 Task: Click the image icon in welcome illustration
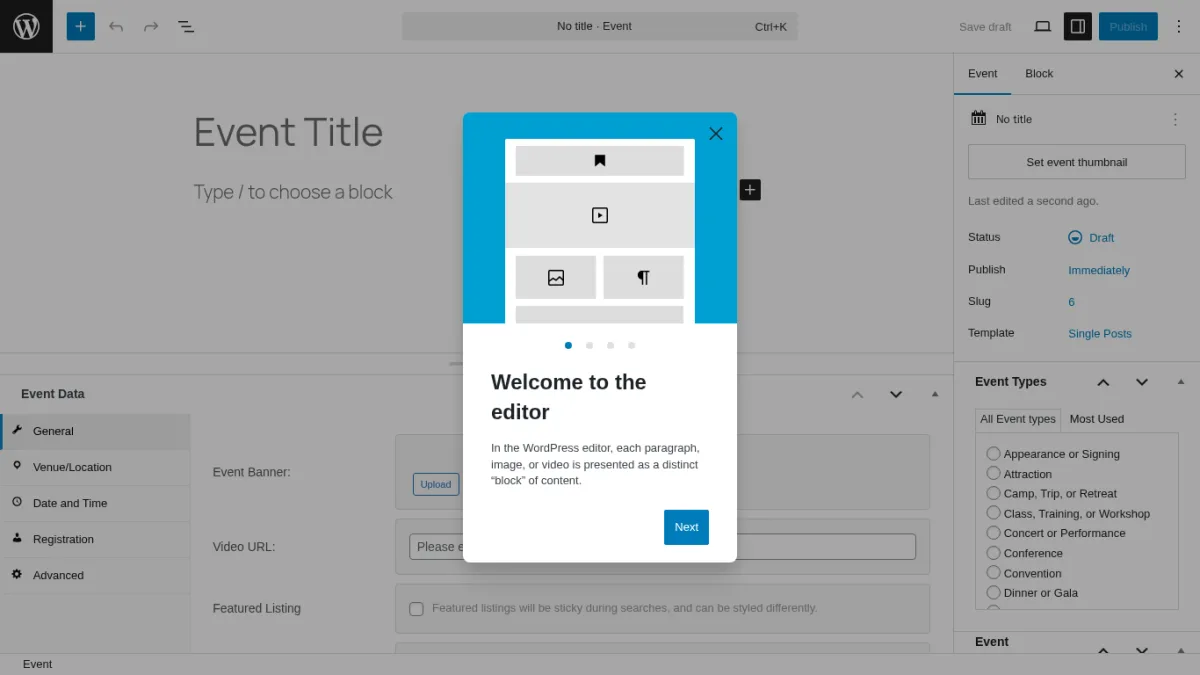pyautogui.click(x=556, y=277)
